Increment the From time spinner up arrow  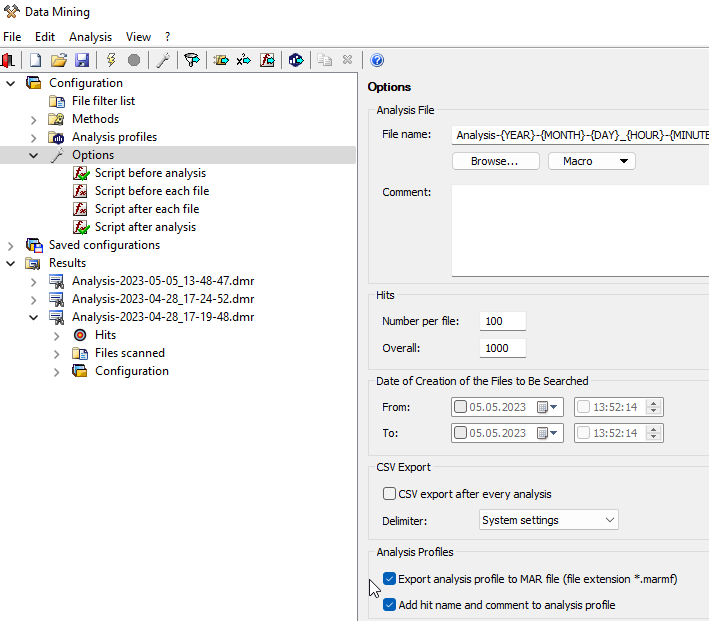(x=653, y=403)
